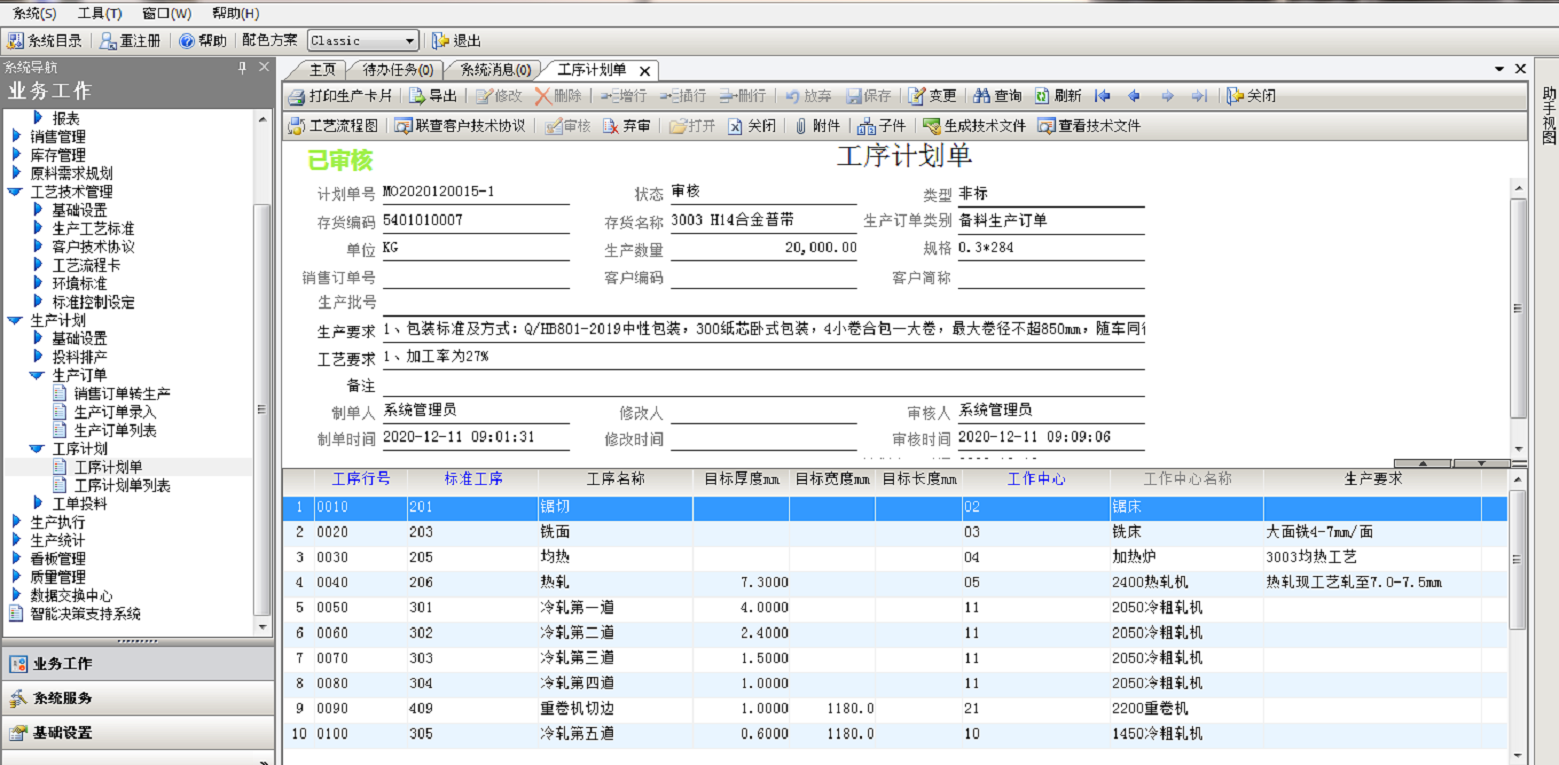Screen dimensions: 1559x765
Task: Expand the 工单投料 tree node
Action: 38,504
